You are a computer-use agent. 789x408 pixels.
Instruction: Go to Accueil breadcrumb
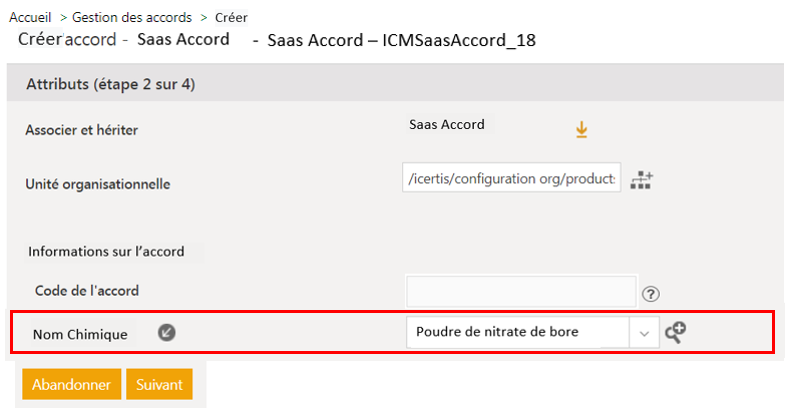coord(30,17)
